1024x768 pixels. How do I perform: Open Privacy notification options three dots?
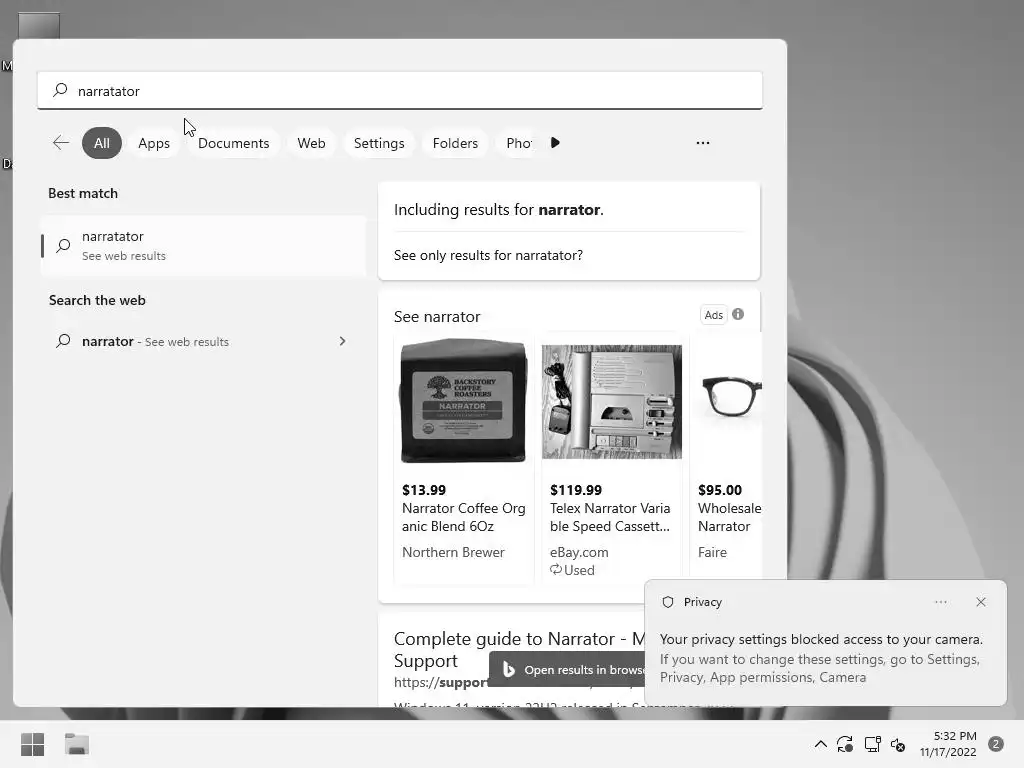940,602
